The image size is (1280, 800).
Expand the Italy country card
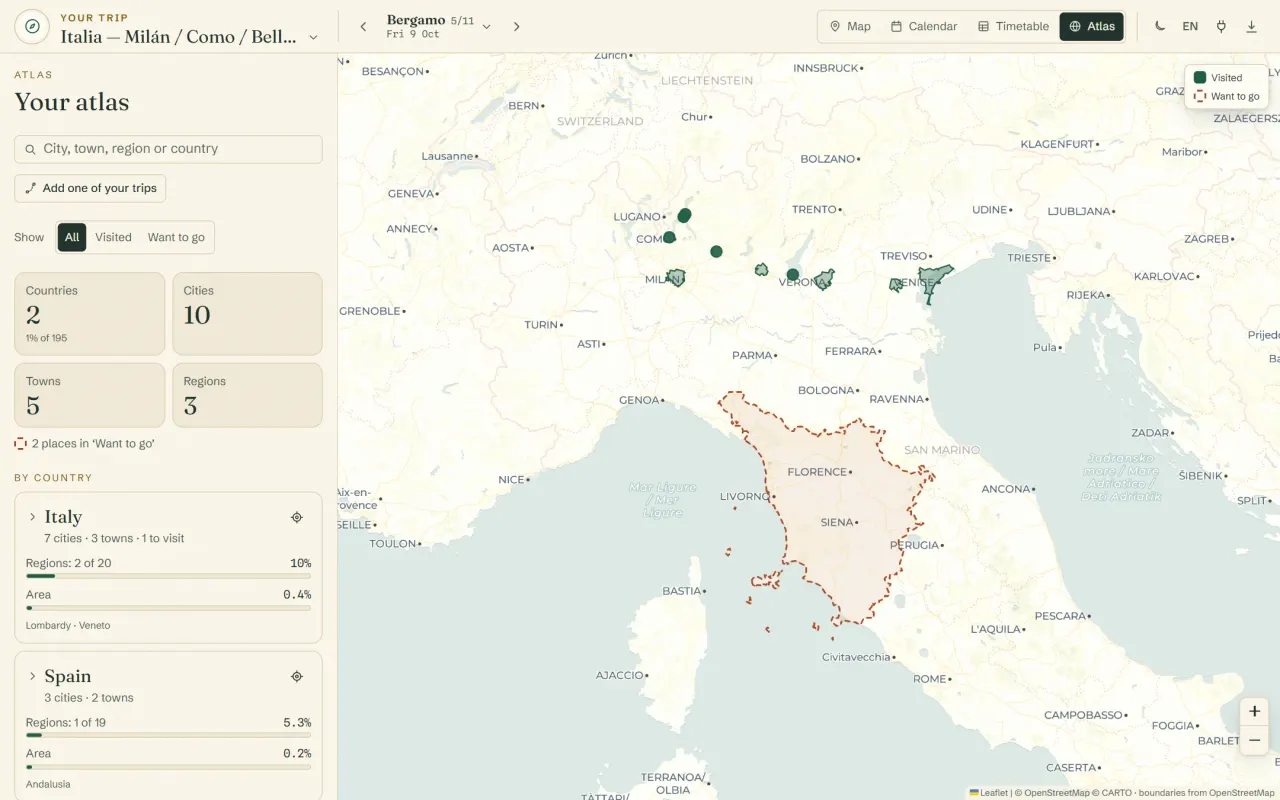(33, 517)
